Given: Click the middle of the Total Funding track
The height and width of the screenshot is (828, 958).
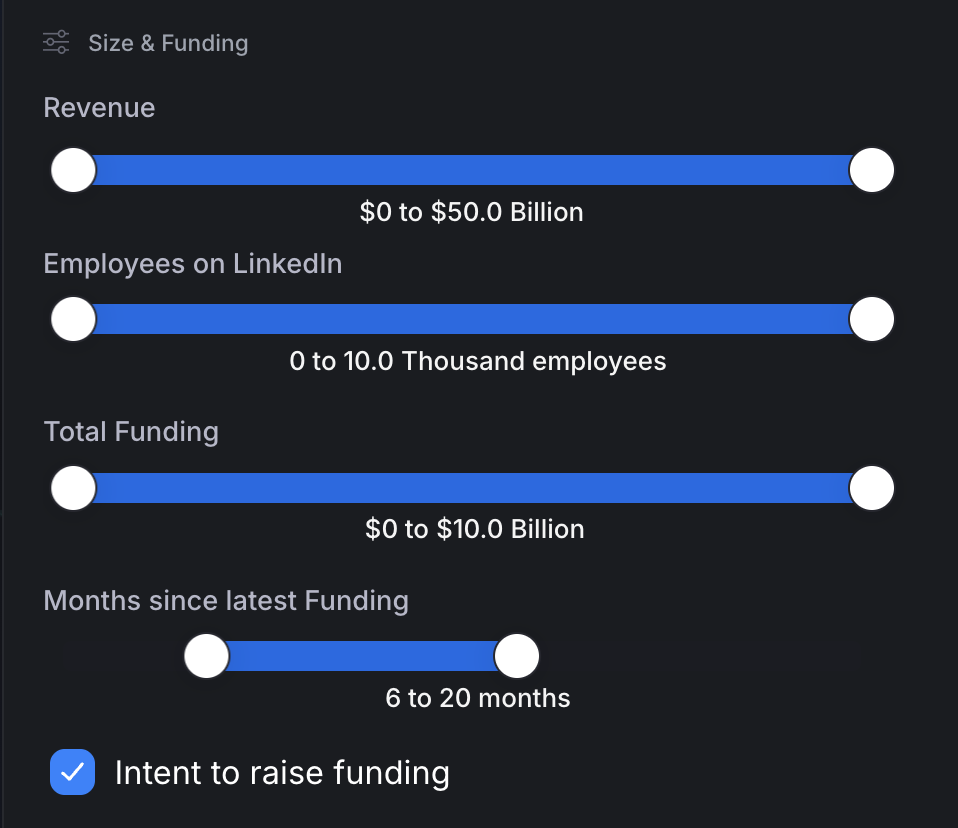Looking at the screenshot, I should point(472,488).
